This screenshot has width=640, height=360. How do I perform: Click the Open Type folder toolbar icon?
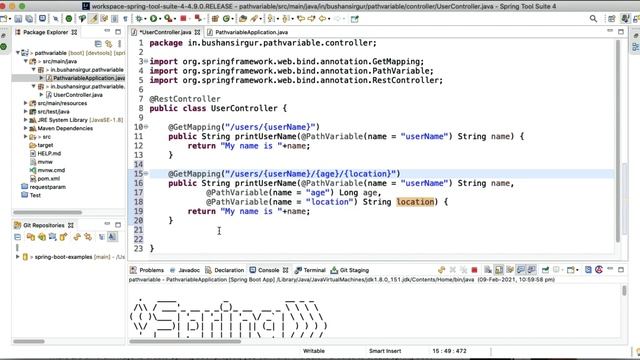point(243,19)
